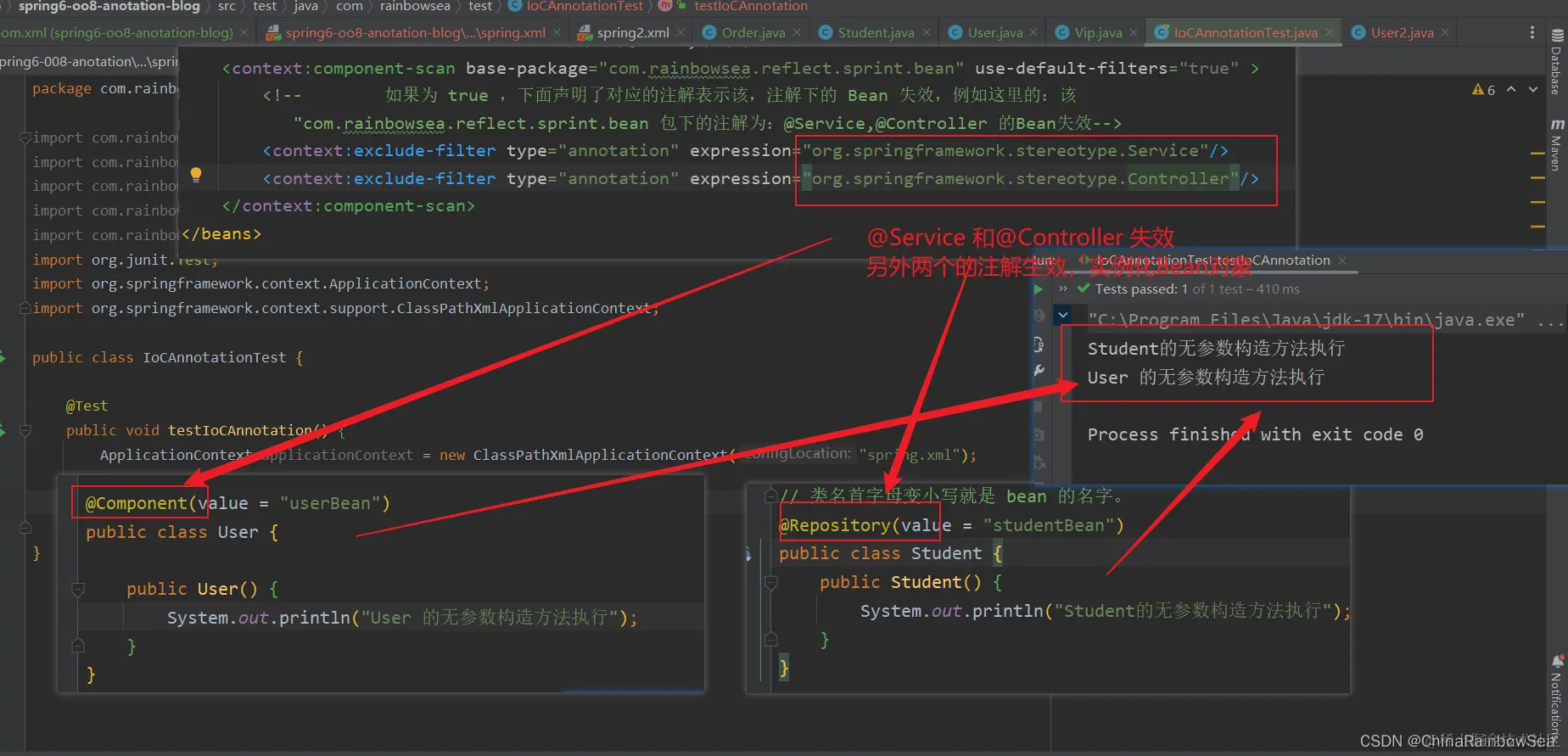Viewport: 1568px width, 756px height.
Task: Close the Vip.java tab
Action: [1133, 32]
